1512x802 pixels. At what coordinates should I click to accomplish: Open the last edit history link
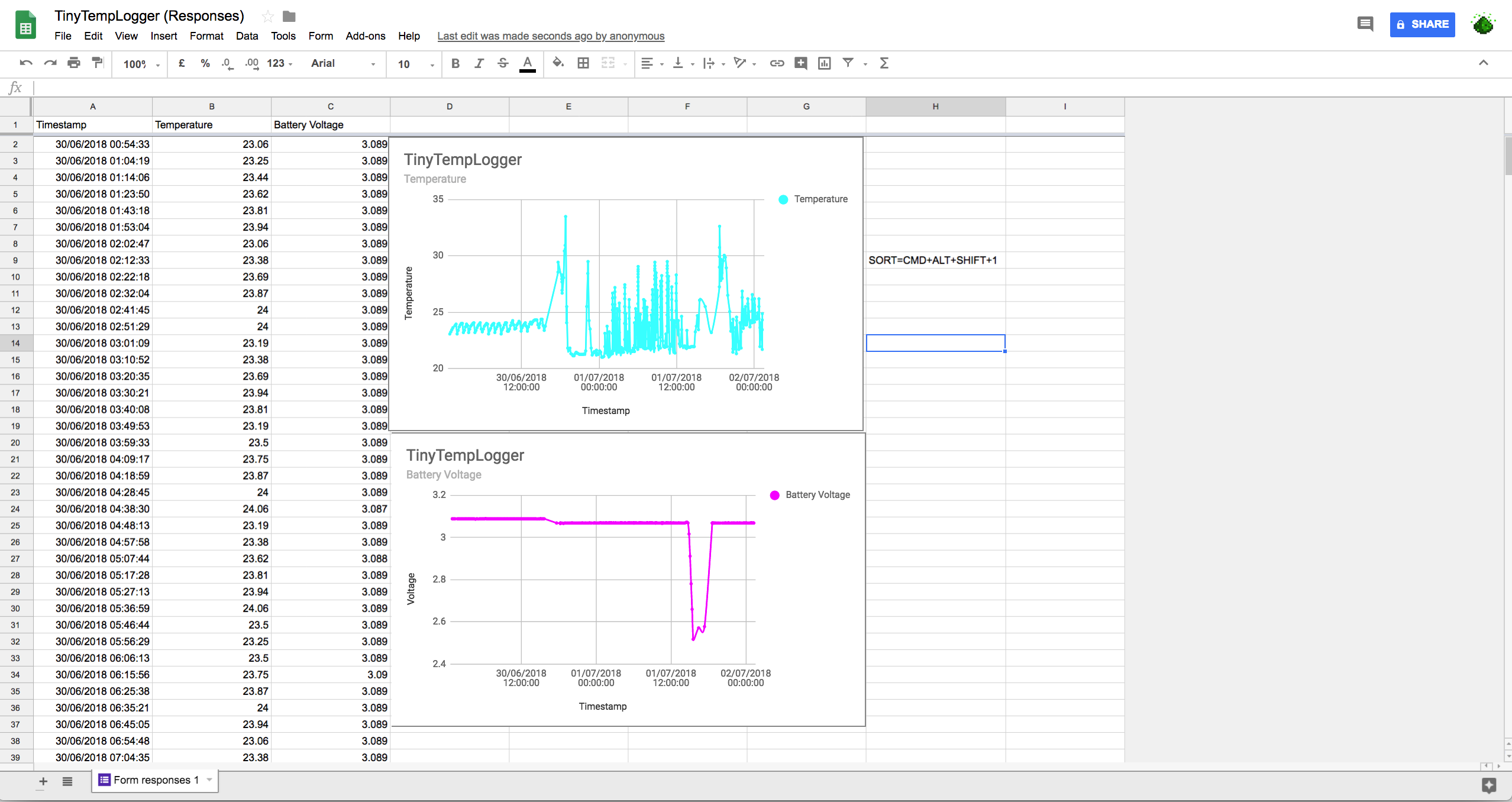click(550, 36)
